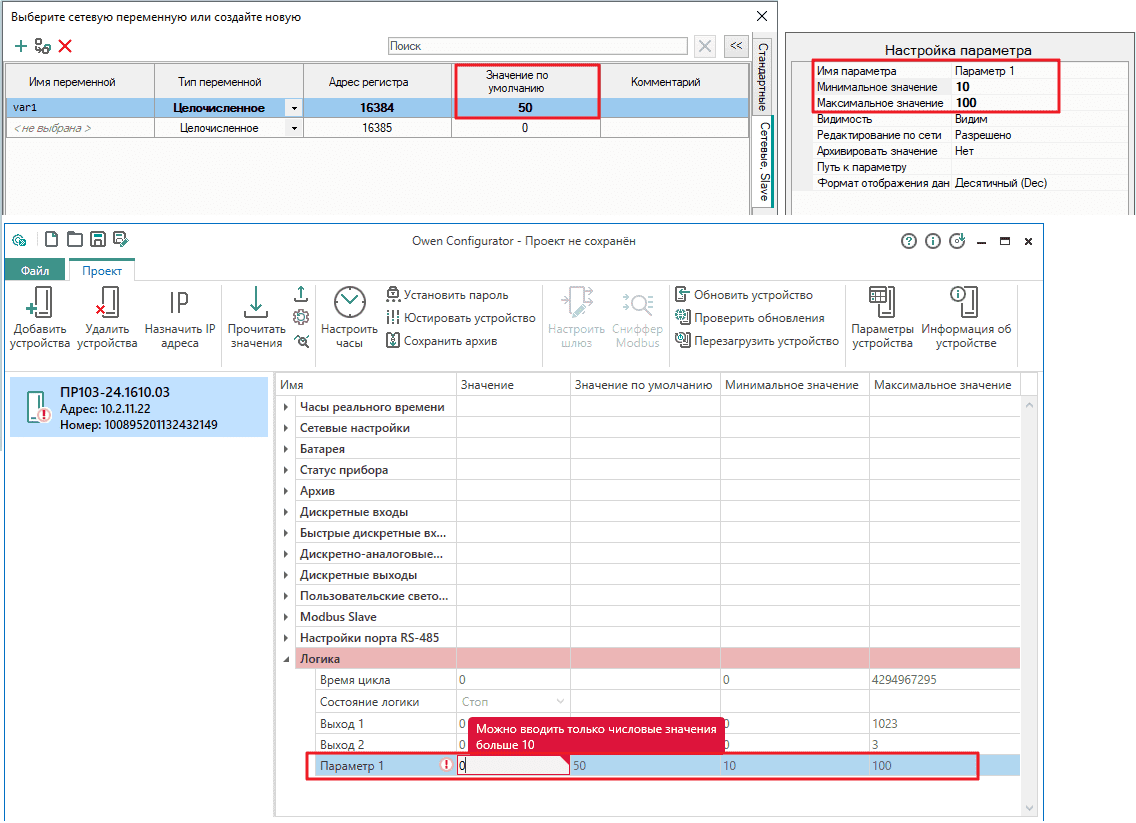This screenshot has height=823, width=1136.
Task: Select device ПР103-24.1610.03 in list
Action: [x=139, y=408]
